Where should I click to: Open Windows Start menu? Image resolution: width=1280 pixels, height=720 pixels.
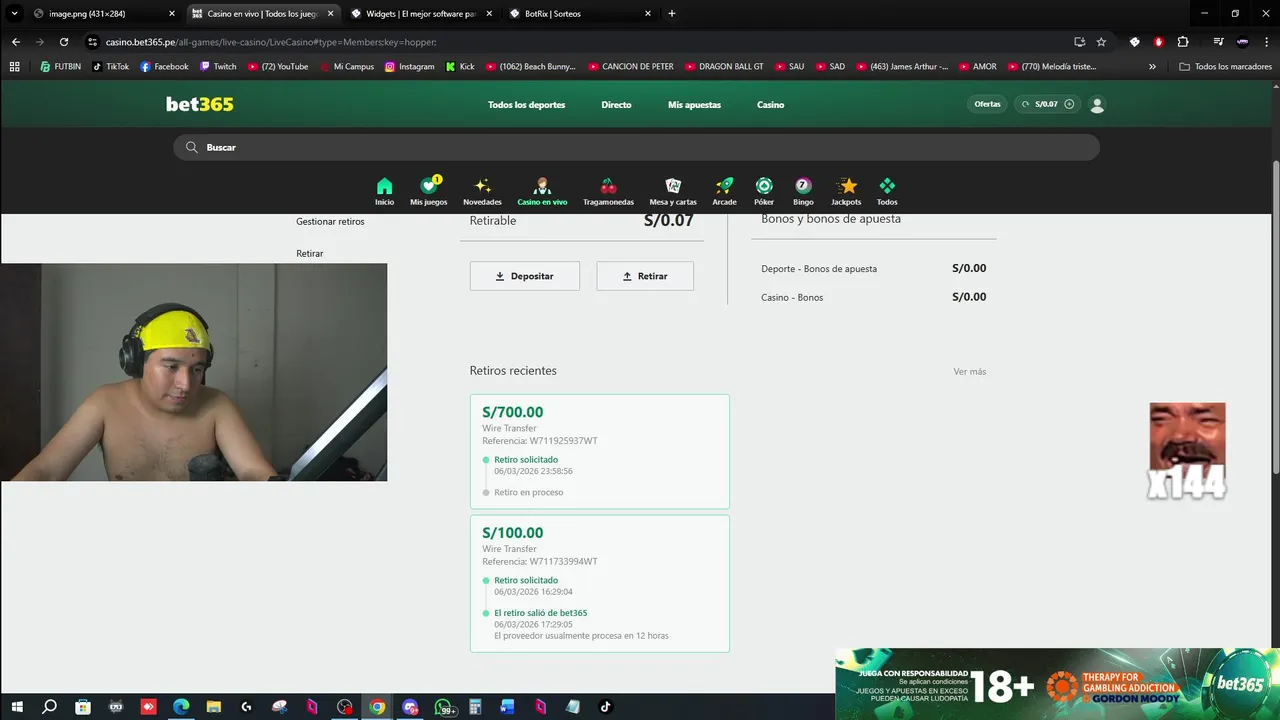point(17,707)
